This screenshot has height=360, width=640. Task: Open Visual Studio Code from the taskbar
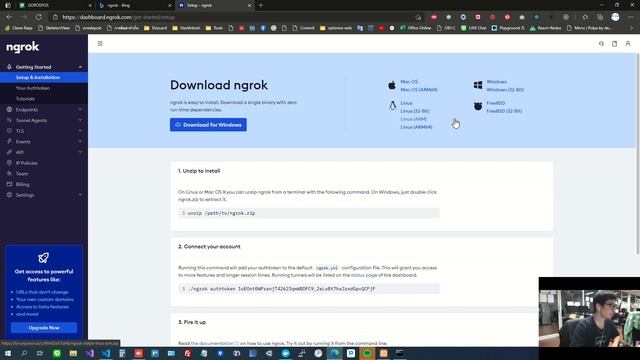click(106, 353)
